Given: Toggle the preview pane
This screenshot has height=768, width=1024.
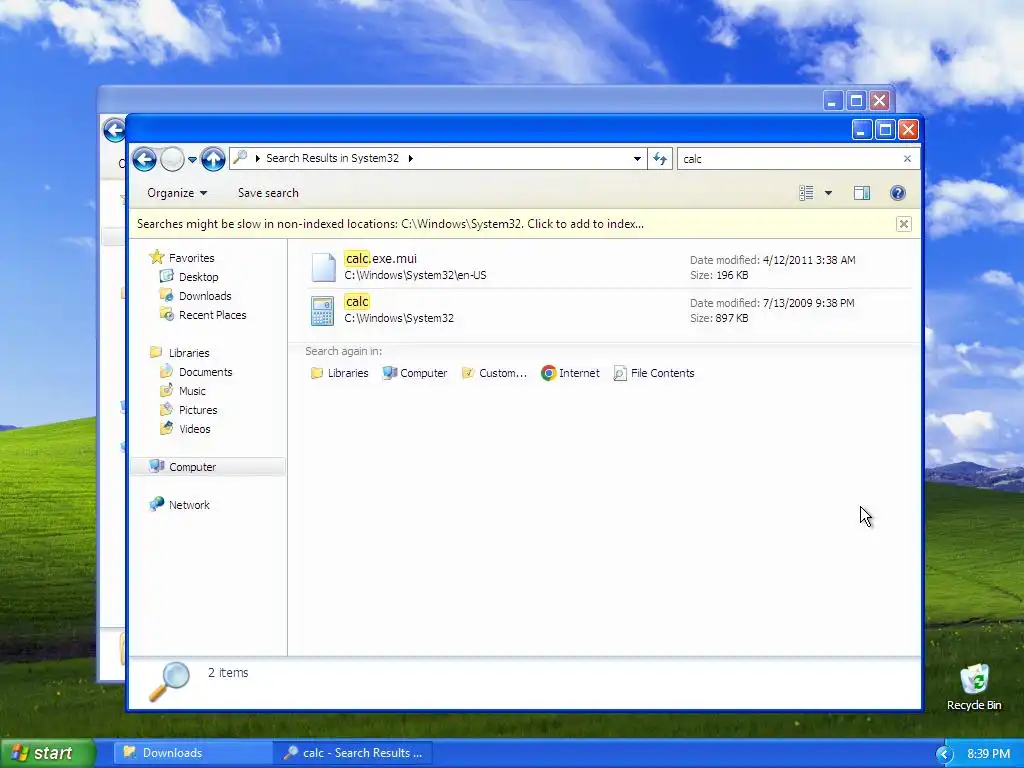Looking at the screenshot, I should [862, 193].
